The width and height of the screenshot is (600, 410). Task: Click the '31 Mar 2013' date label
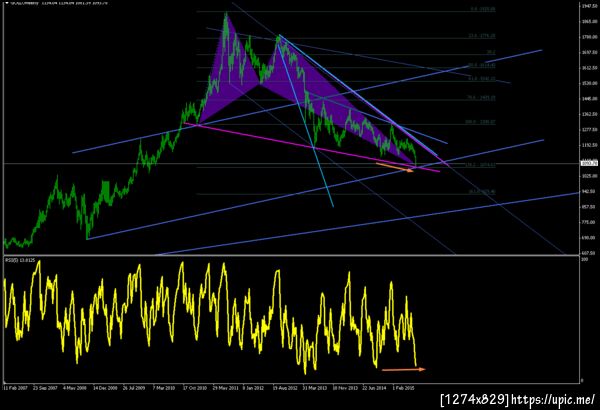pos(315,388)
